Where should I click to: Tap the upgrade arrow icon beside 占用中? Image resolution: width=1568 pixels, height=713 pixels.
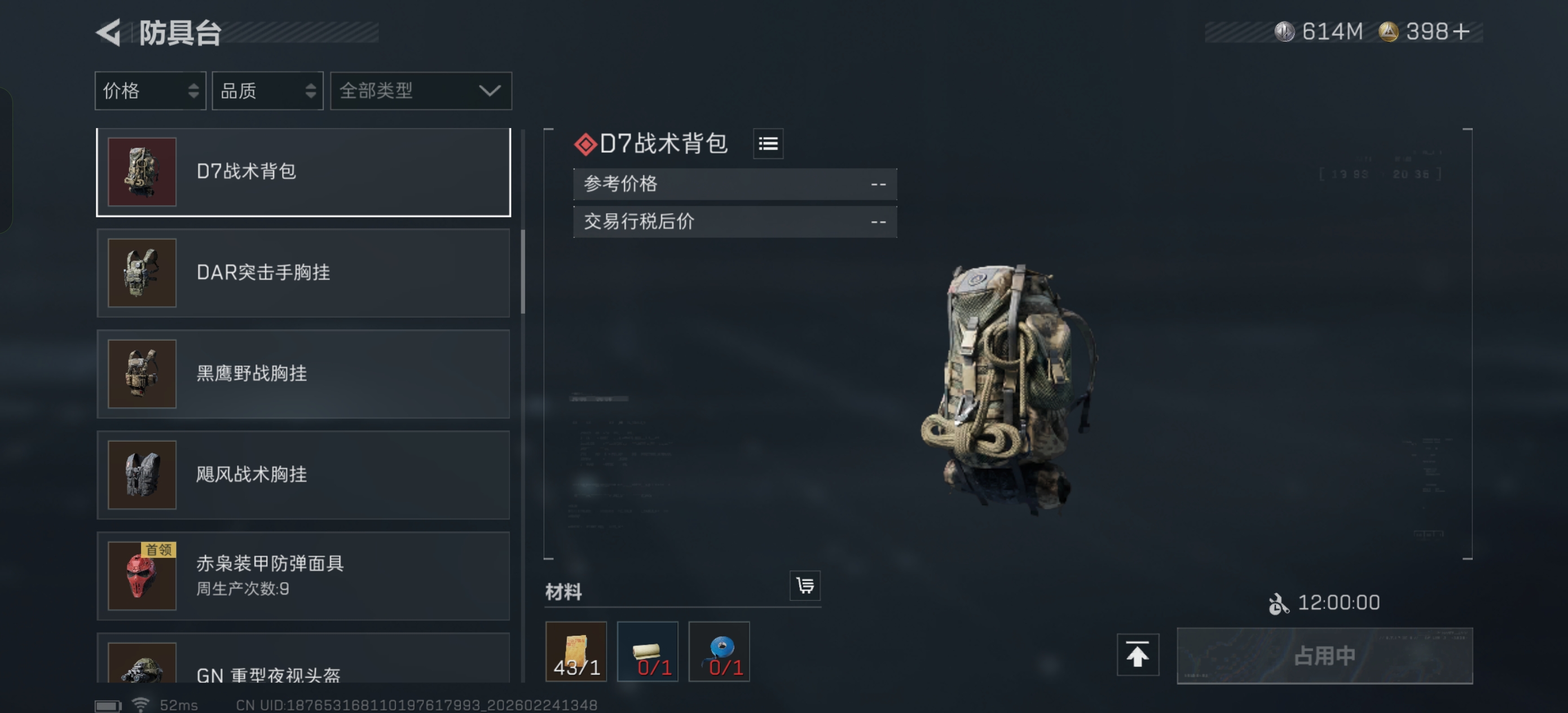point(1137,655)
